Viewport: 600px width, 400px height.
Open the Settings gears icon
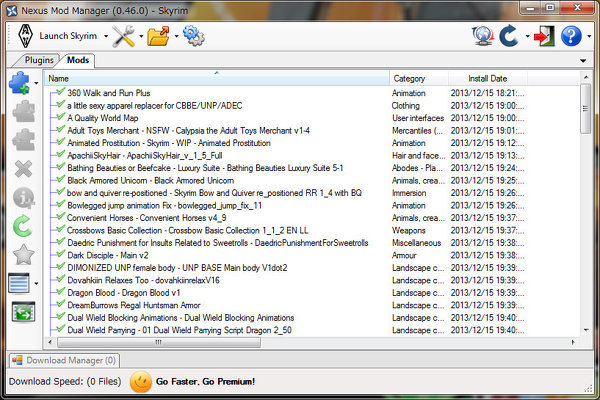(192, 36)
